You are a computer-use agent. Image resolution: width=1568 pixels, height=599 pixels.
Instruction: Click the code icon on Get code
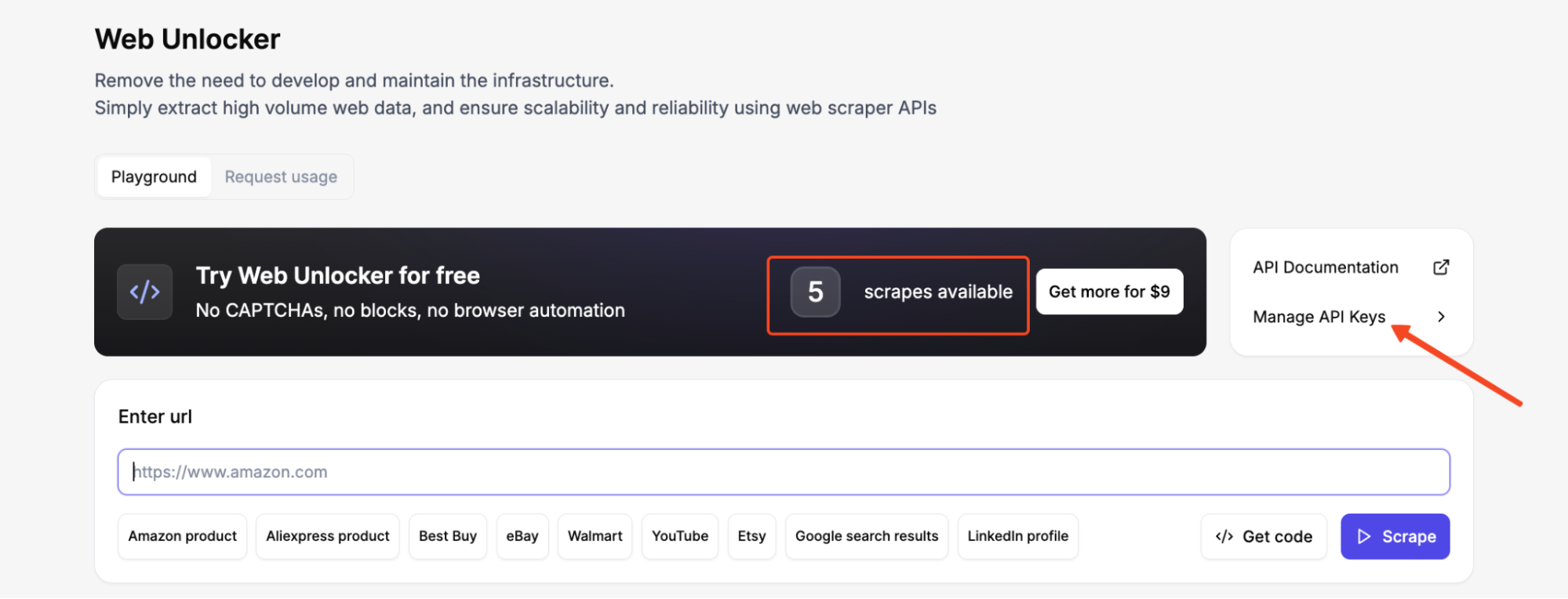click(x=1224, y=537)
